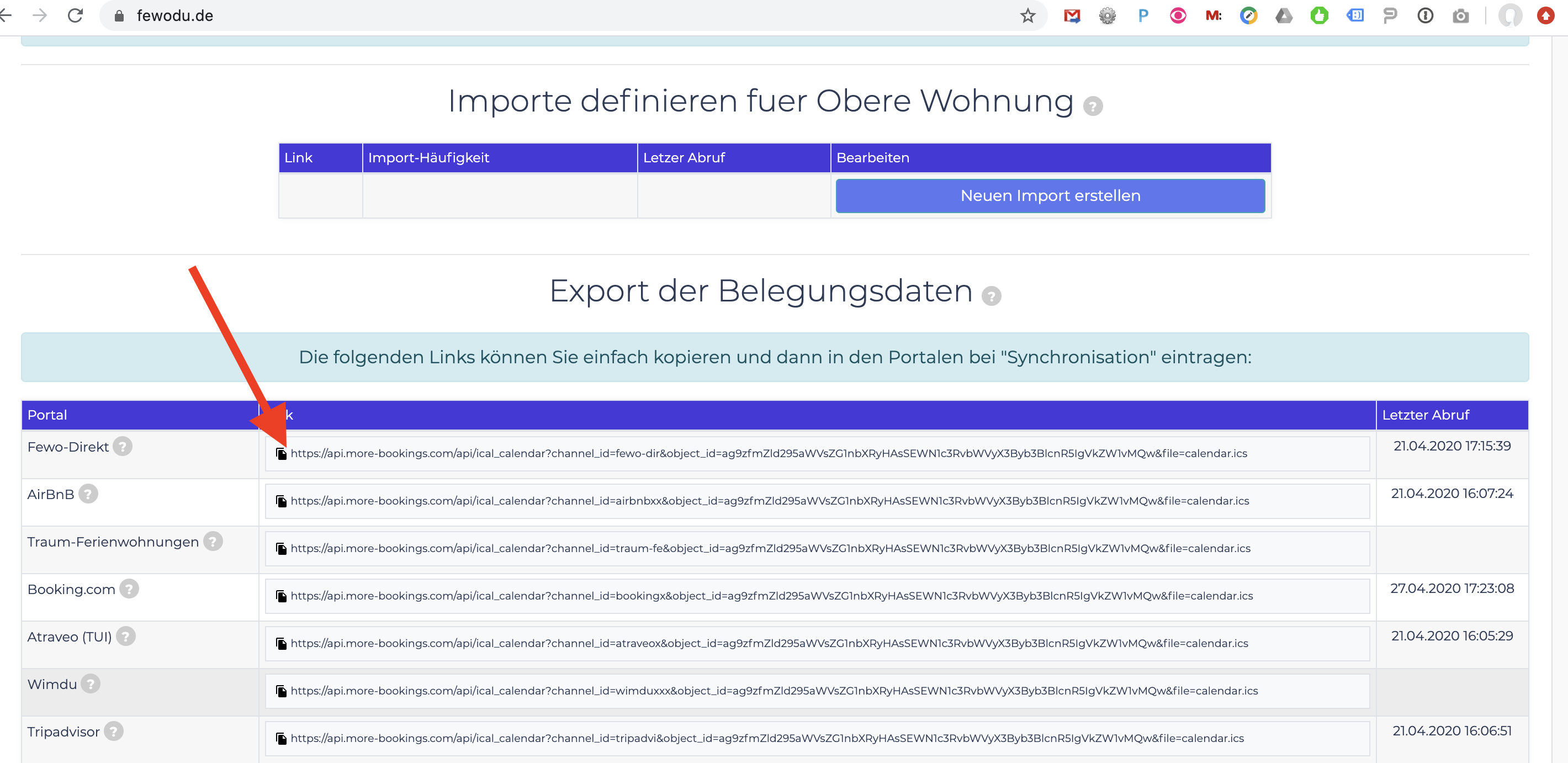Select the Fewo-Direkt iCal URL text
Viewport: 1568px width, 763px height.
769,453
